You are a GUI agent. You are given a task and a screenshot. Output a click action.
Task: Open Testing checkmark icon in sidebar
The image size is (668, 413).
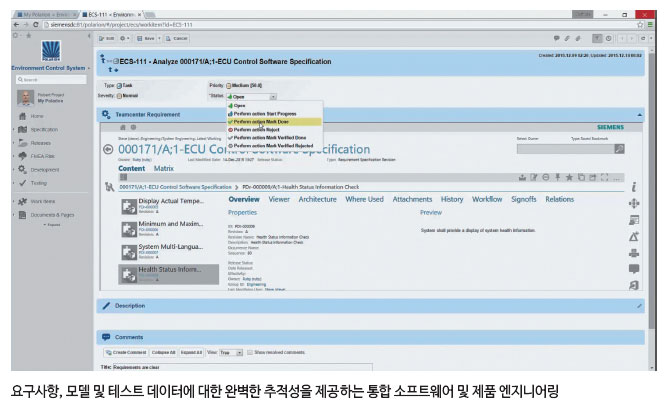pos(23,183)
